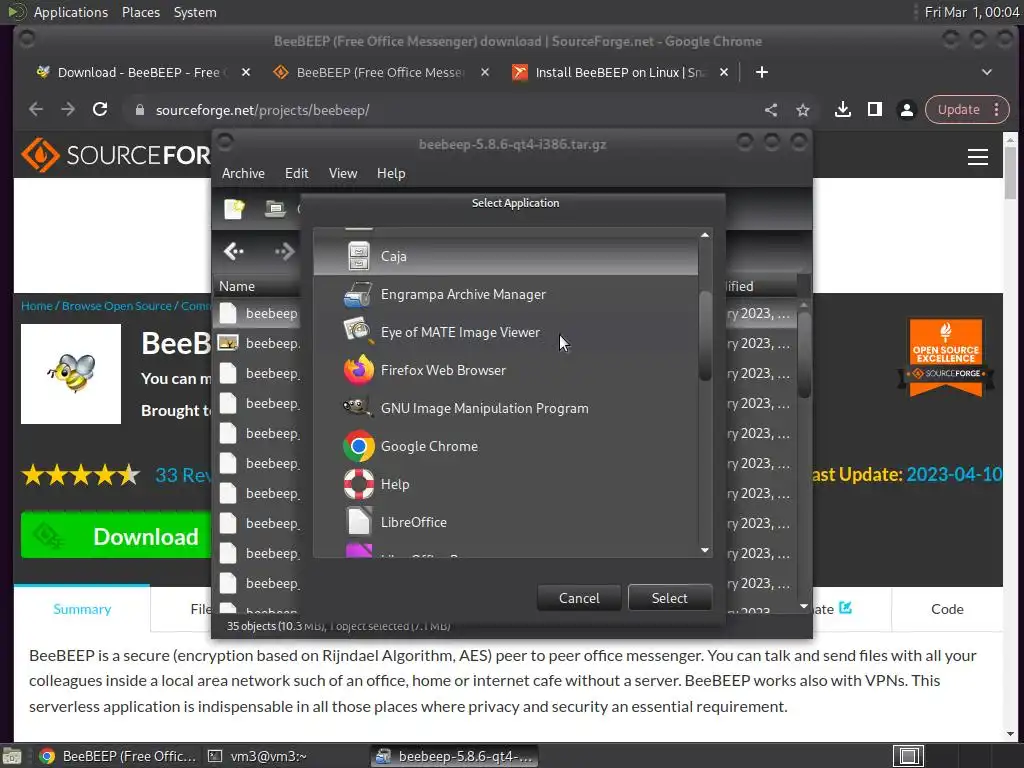Click the Help lifebuoy icon in list
Image resolution: width=1024 pixels, height=768 pixels.
pyautogui.click(x=359, y=484)
